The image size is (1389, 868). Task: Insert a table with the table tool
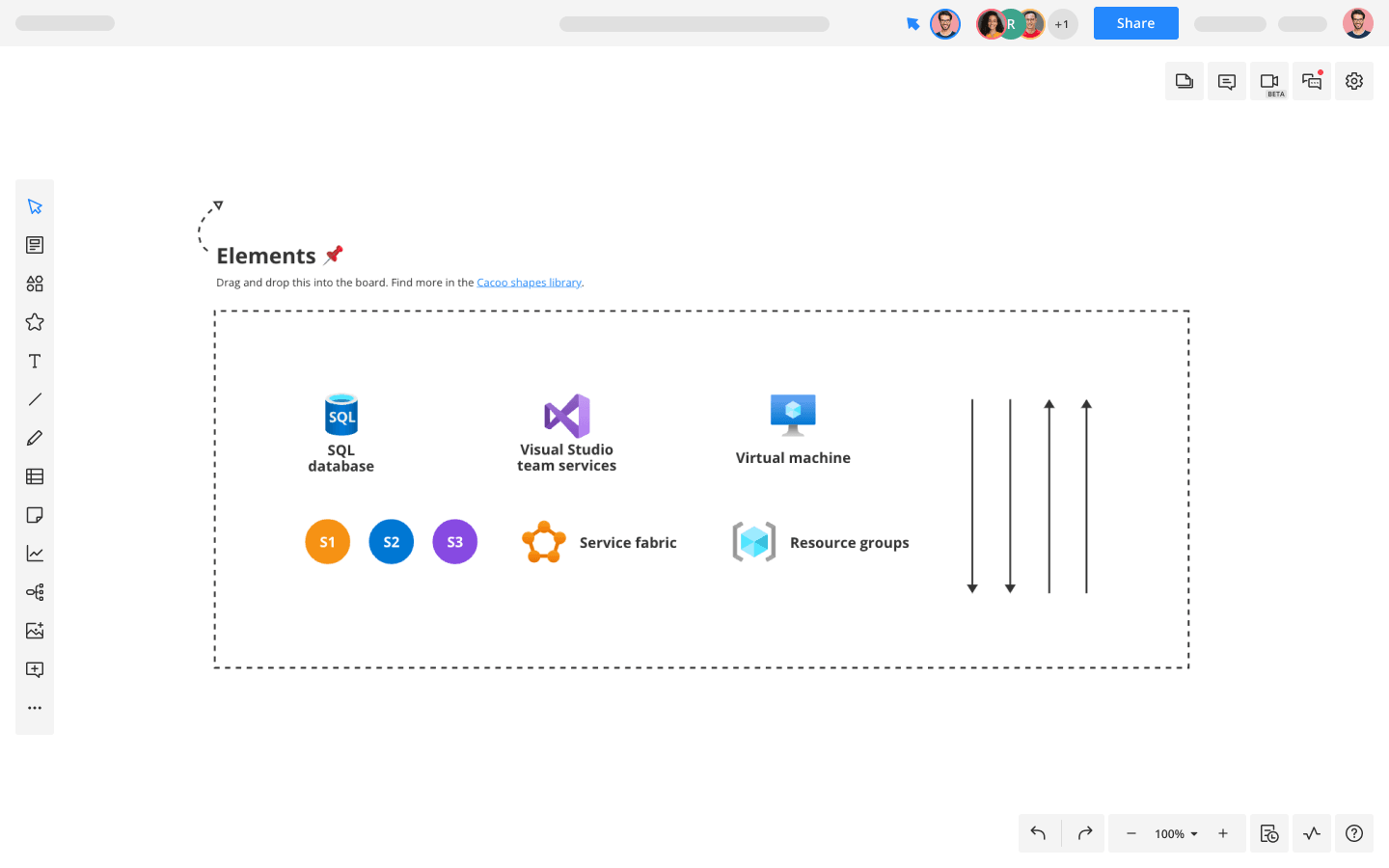pyautogui.click(x=35, y=476)
